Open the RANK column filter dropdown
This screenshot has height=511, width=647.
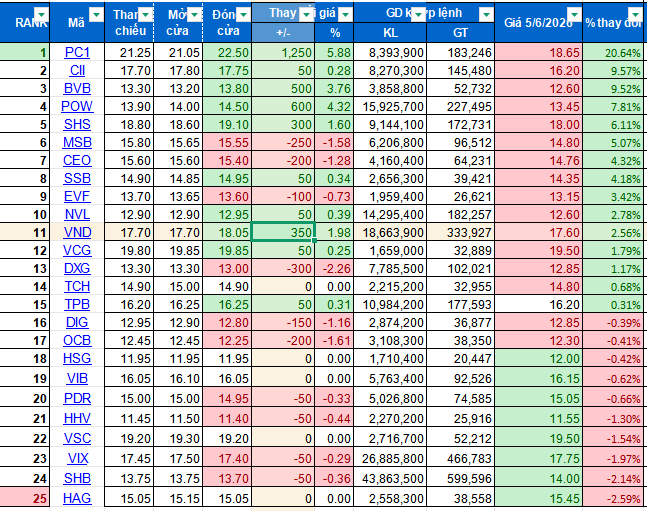(x=41, y=14)
